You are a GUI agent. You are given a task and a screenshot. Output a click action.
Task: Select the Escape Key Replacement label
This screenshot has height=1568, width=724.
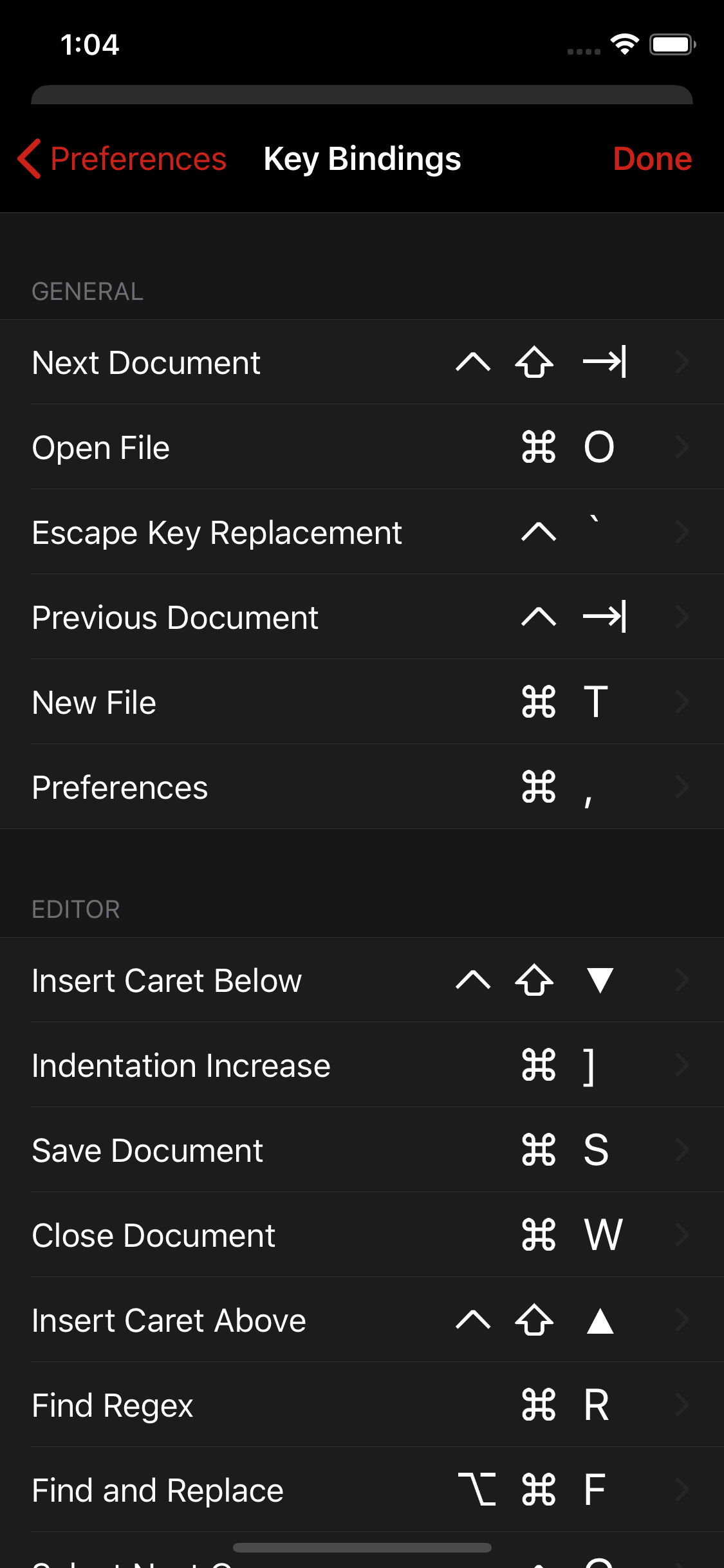(217, 532)
